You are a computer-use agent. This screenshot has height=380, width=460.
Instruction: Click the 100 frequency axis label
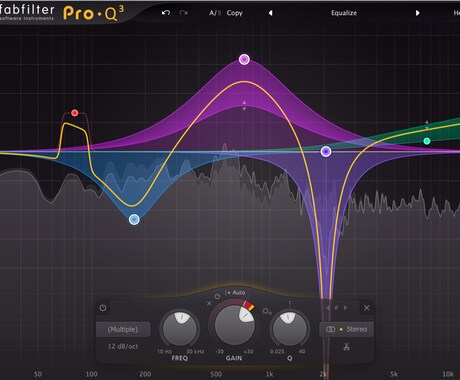point(91,374)
